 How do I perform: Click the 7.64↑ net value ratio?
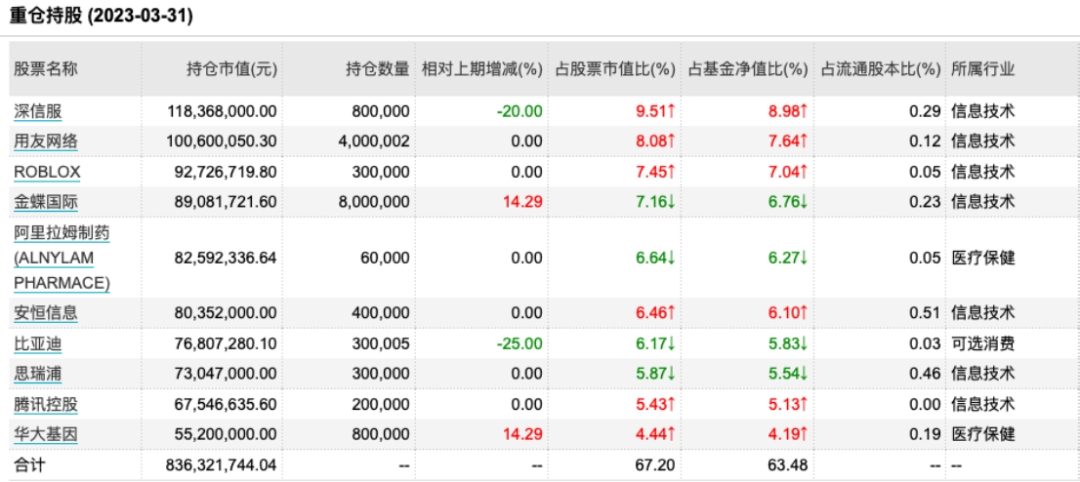click(789, 142)
